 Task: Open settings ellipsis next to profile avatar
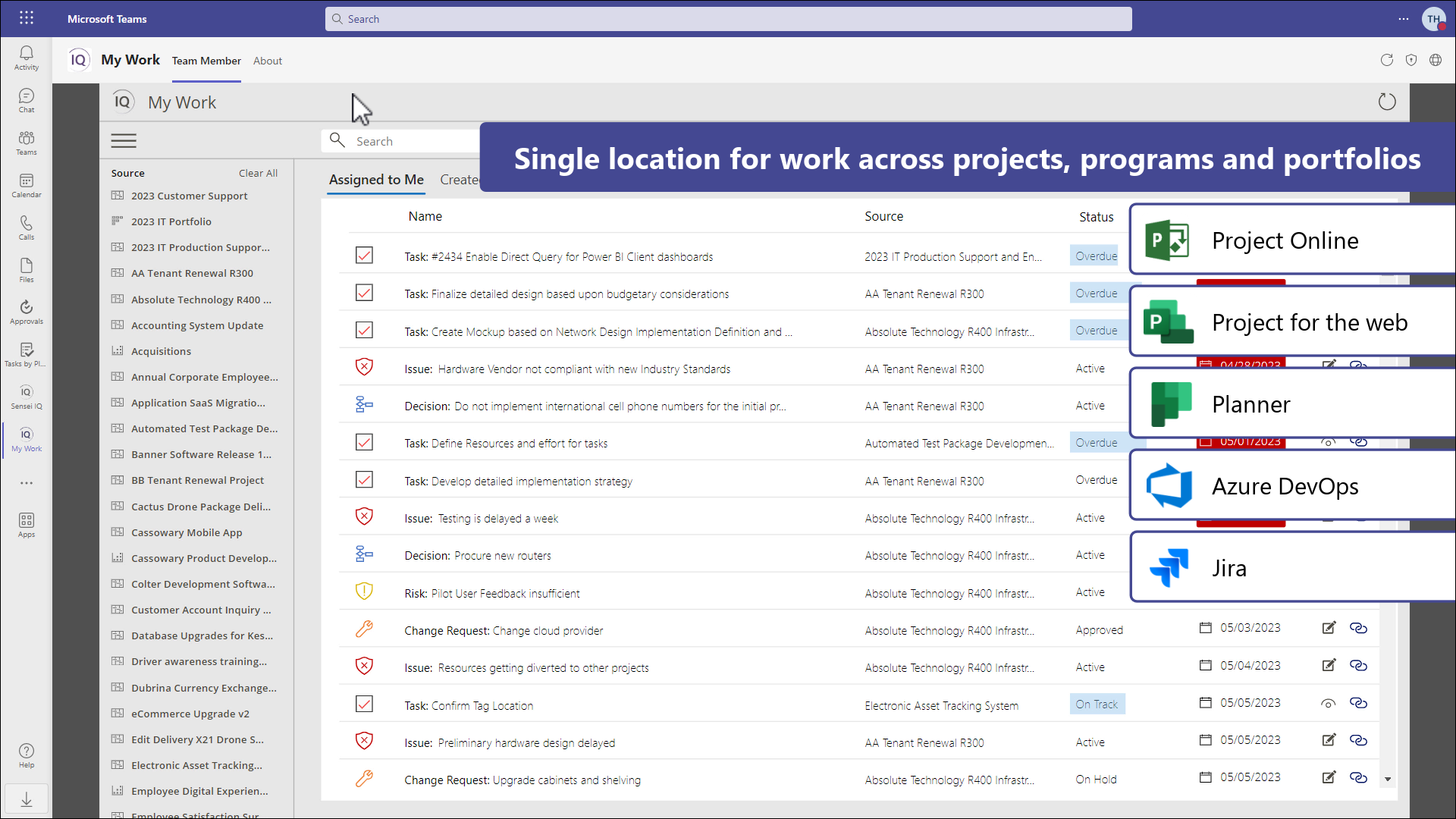(x=1404, y=19)
